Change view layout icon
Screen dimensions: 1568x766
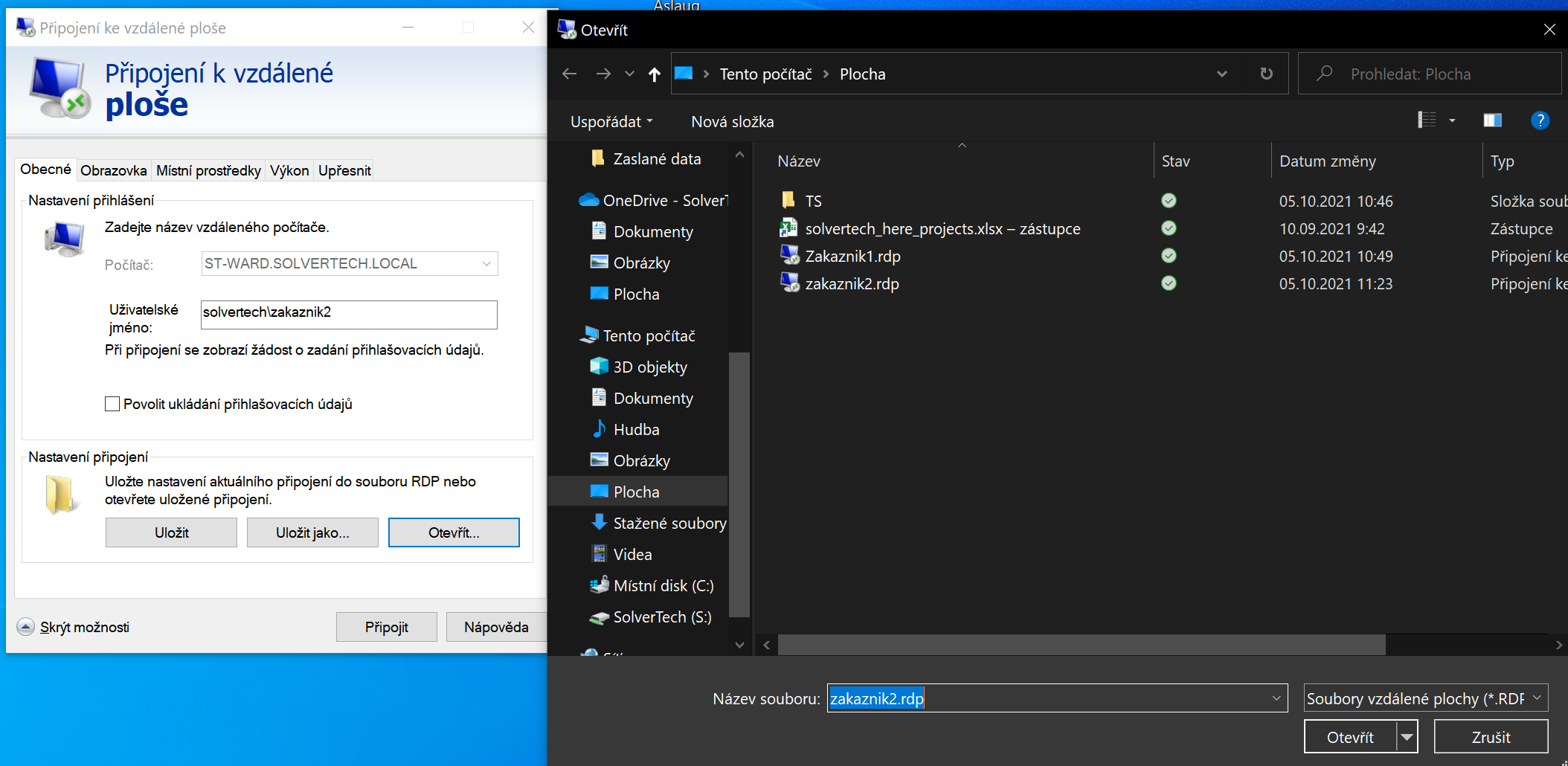(x=1427, y=120)
